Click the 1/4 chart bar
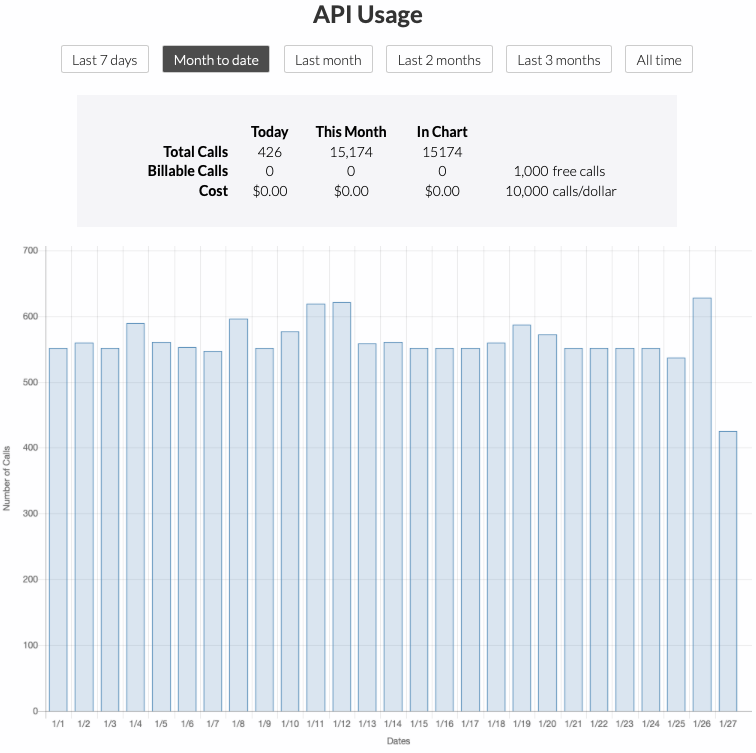 tap(135, 517)
